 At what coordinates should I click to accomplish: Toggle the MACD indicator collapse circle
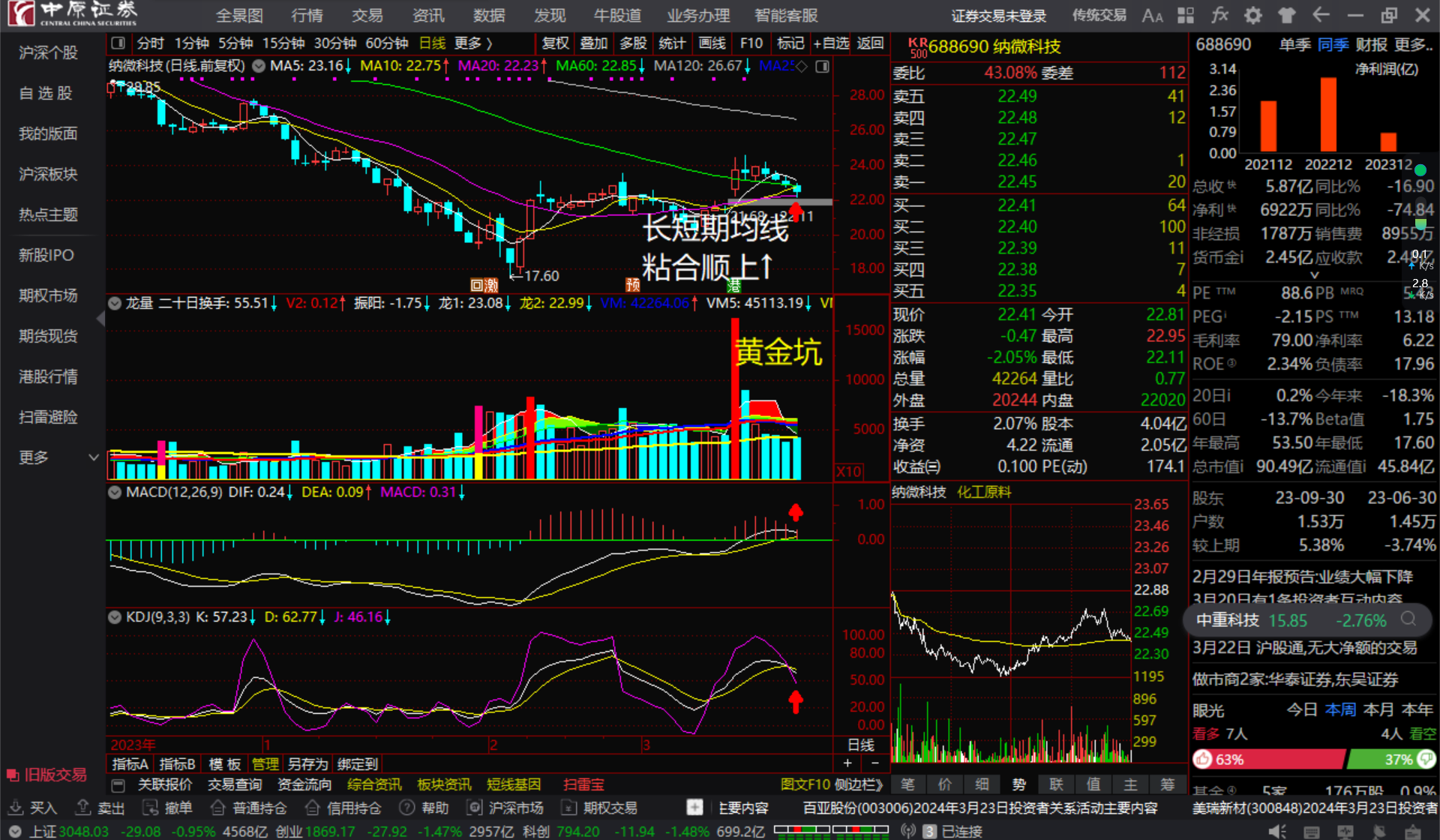pos(115,493)
